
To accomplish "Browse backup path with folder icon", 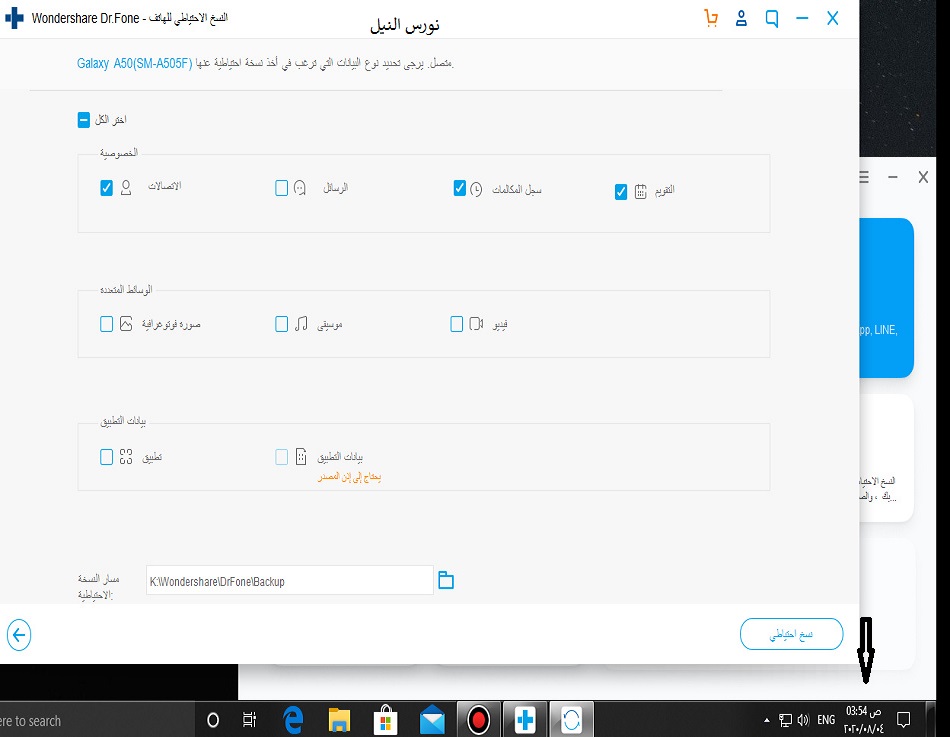I will (446, 581).
